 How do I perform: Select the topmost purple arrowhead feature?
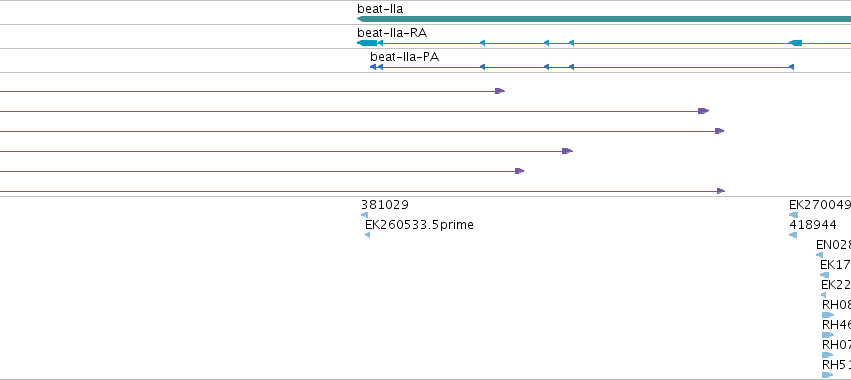pyautogui.click(x=500, y=91)
